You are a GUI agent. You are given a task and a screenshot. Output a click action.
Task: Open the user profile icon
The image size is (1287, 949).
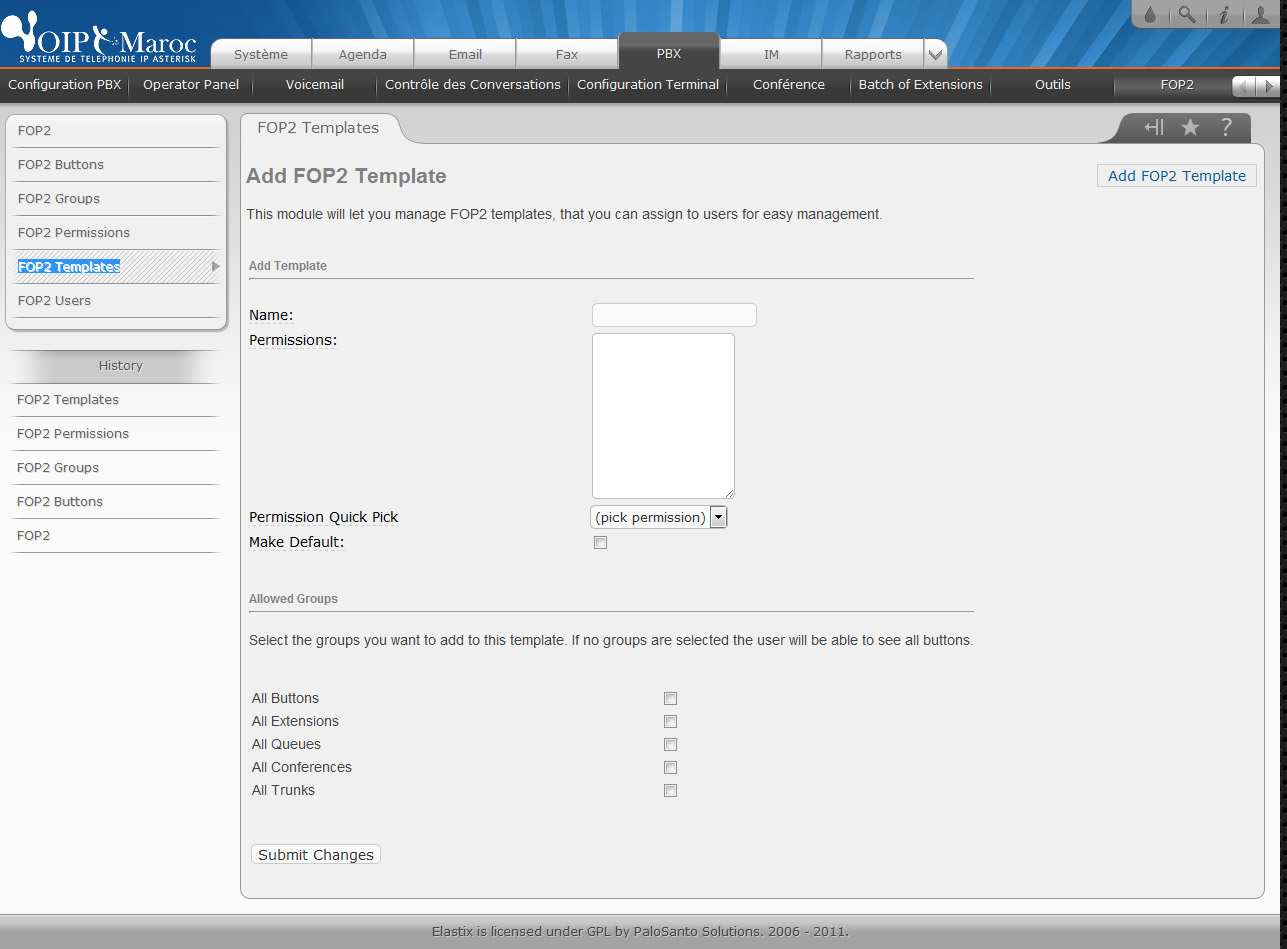tap(1261, 14)
